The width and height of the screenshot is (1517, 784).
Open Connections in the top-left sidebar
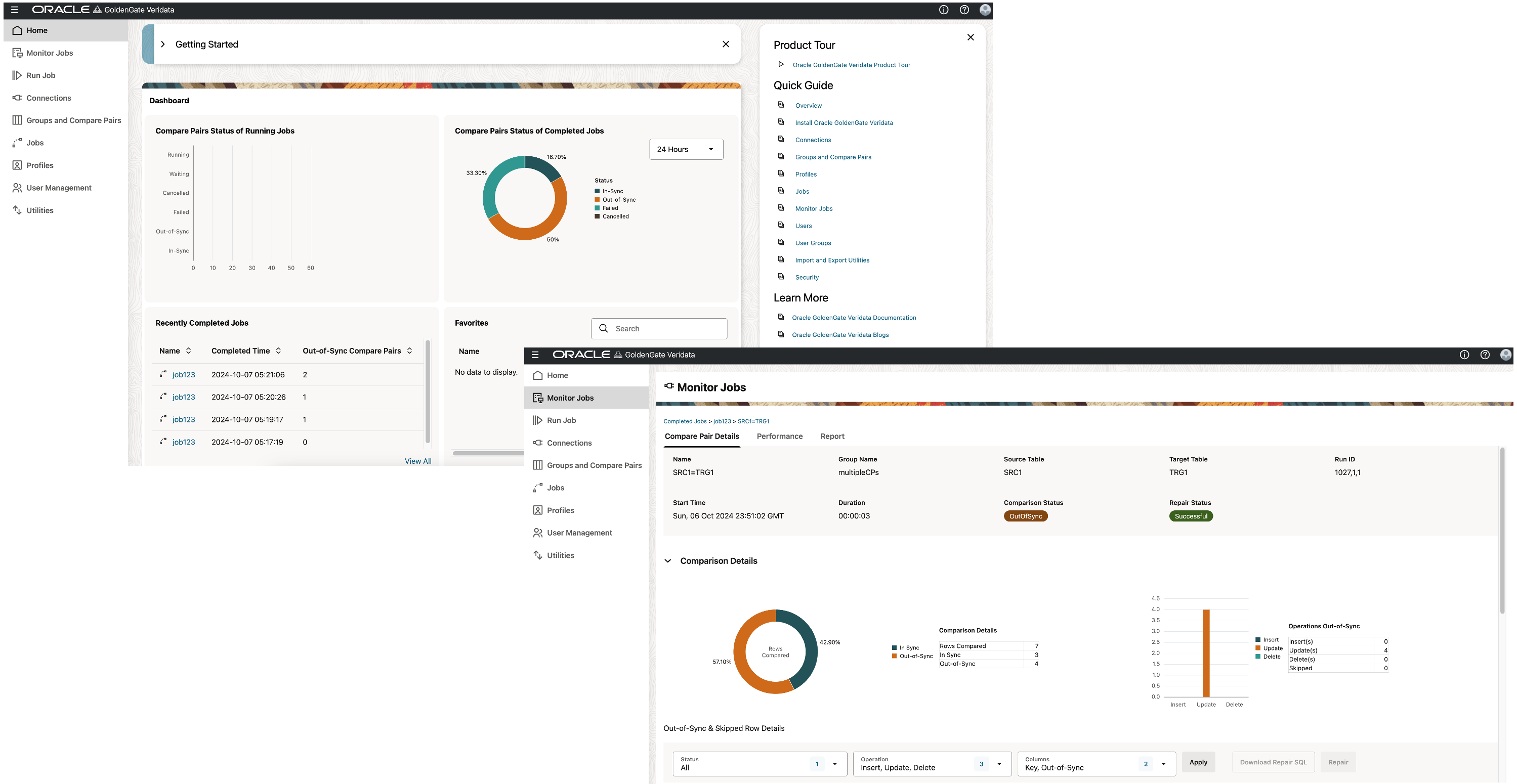[48, 98]
